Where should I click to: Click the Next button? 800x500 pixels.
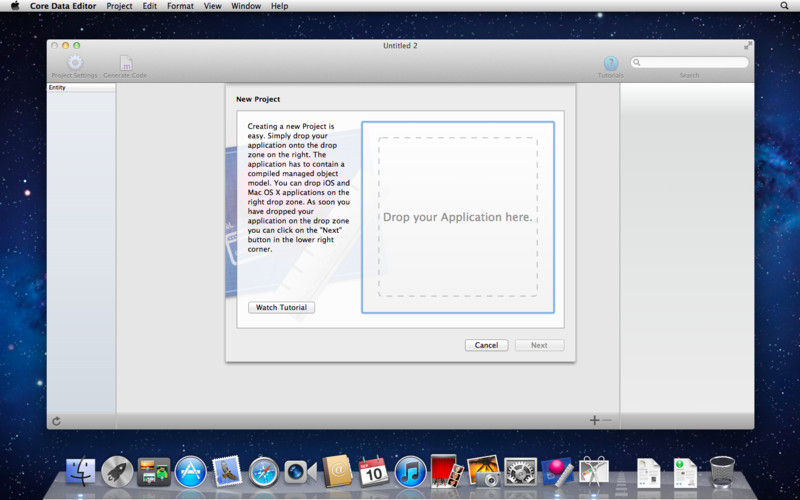(x=539, y=345)
